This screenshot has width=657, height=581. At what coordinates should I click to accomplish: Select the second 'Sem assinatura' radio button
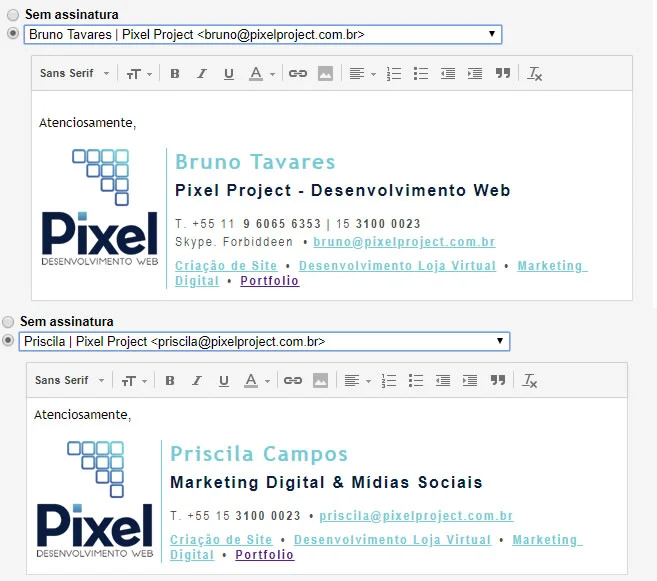click(x=8, y=322)
